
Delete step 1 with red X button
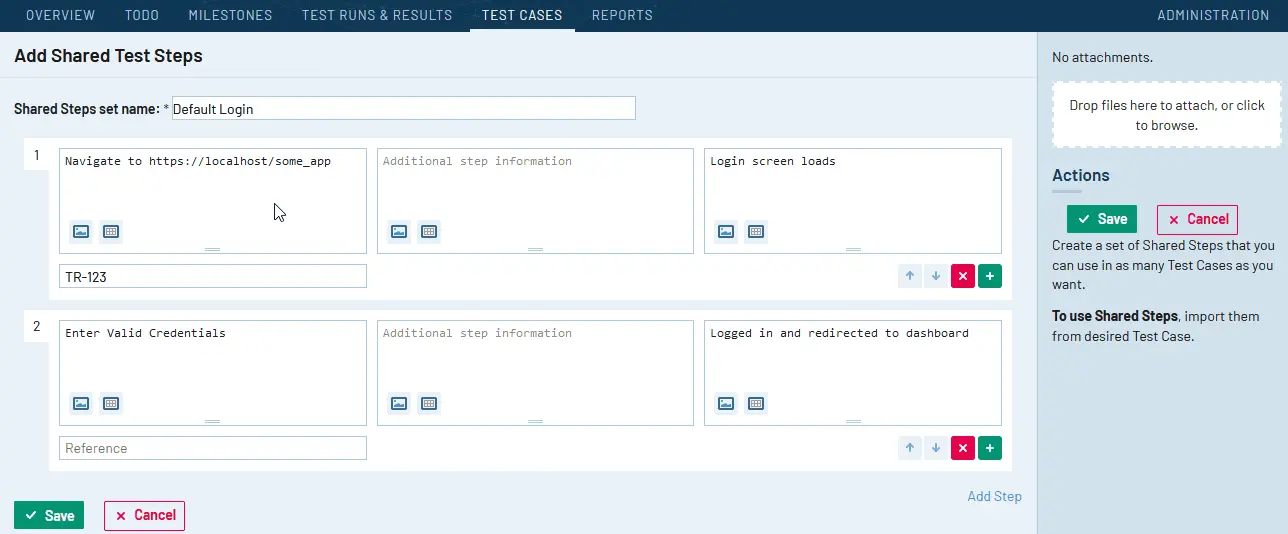tap(963, 276)
